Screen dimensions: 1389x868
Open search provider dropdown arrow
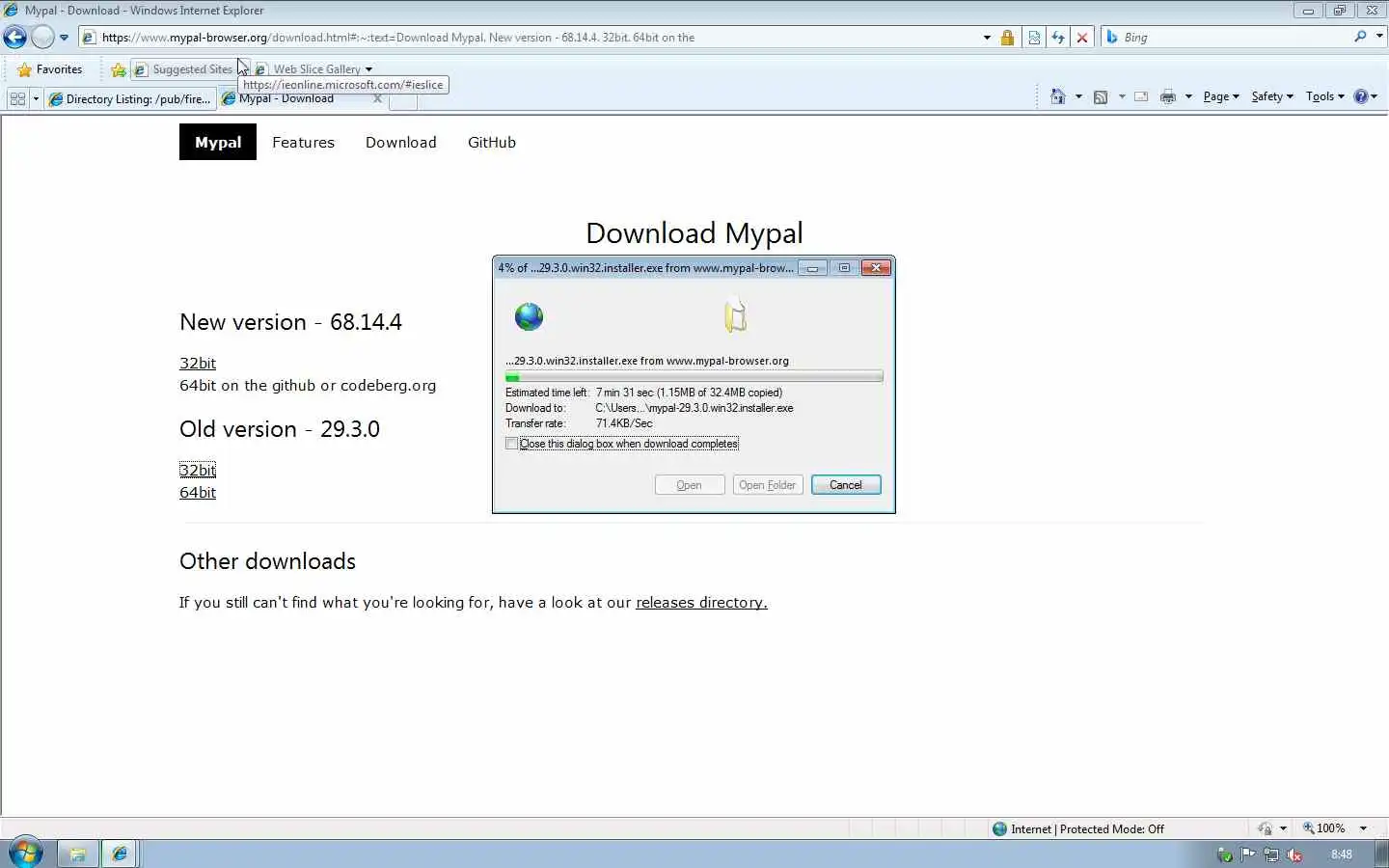pos(1378,37)
